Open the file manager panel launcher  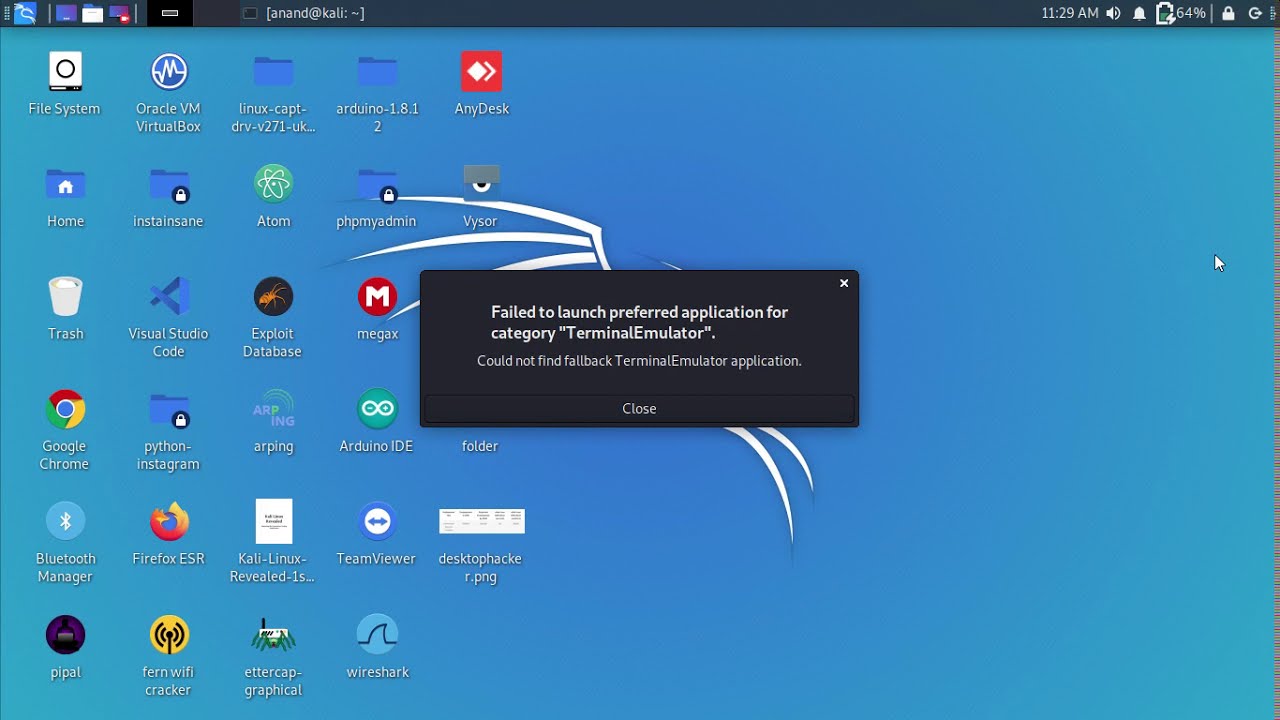[93, 13]
